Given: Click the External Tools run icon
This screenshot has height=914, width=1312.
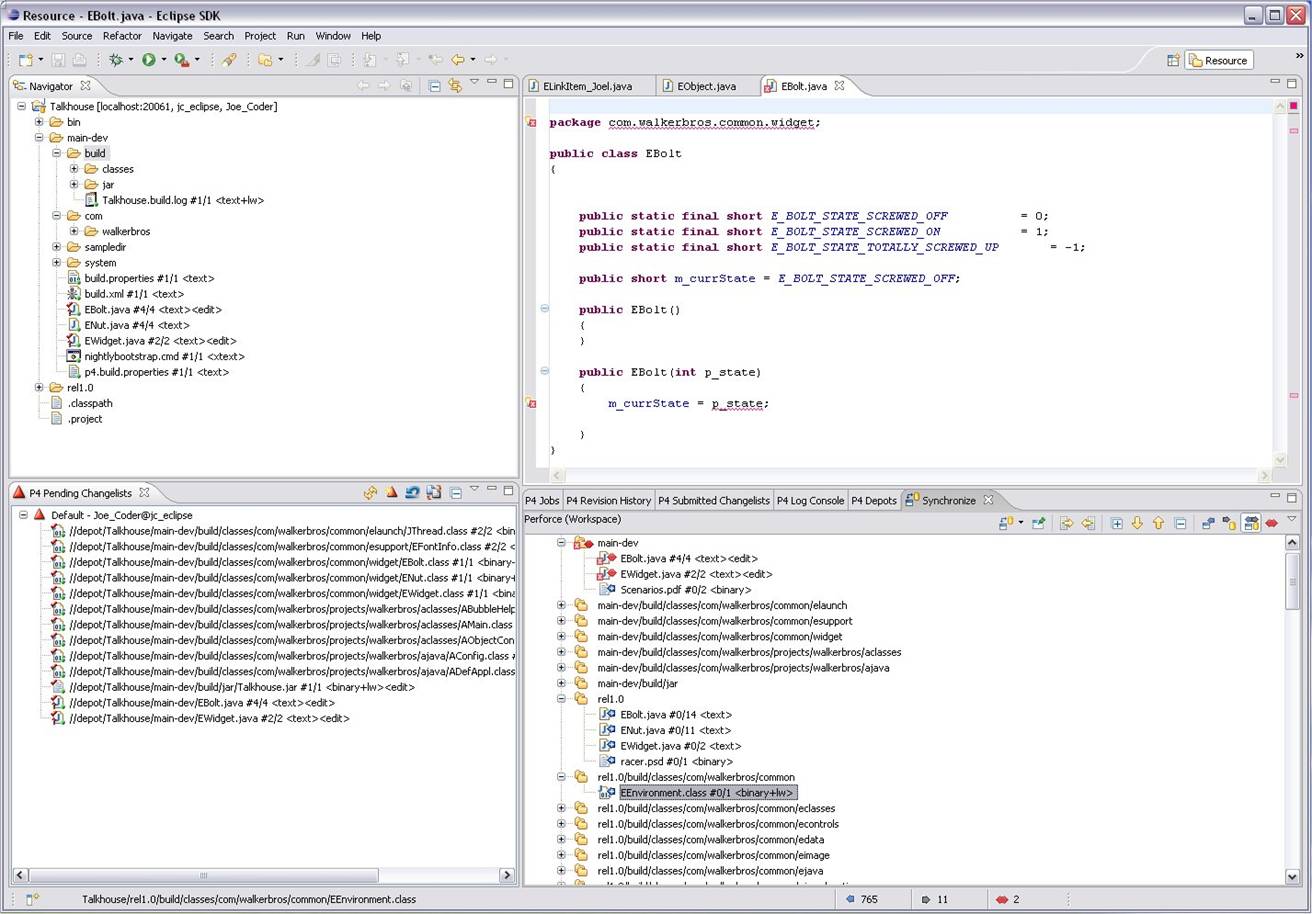Looking at the screenshot, I should pyautogui.click(x=181, y=60).
